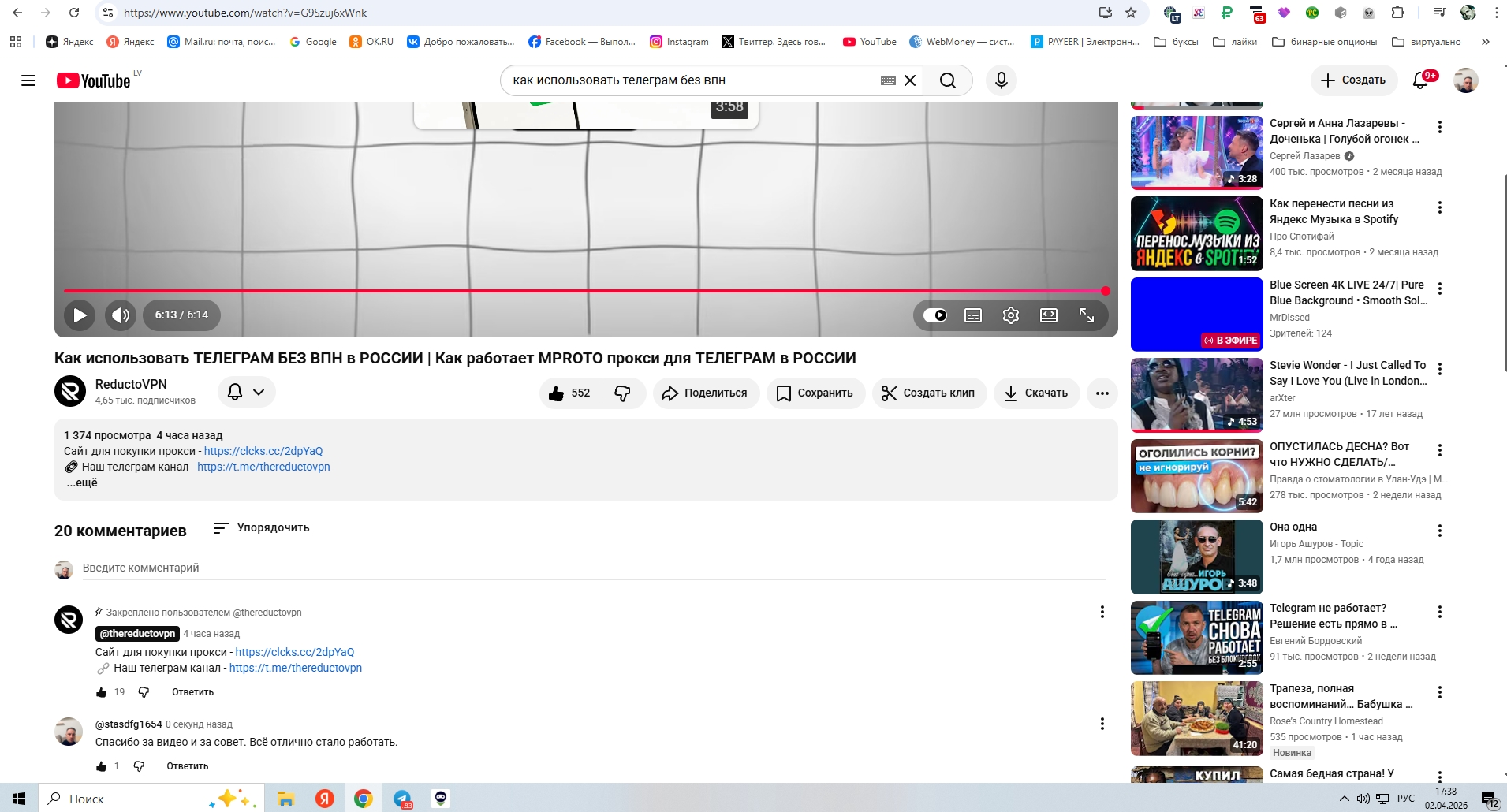Open clcks.cc link in video description
The width and height of the screenshot is (1507, 812).
click(x=263, y=451)
